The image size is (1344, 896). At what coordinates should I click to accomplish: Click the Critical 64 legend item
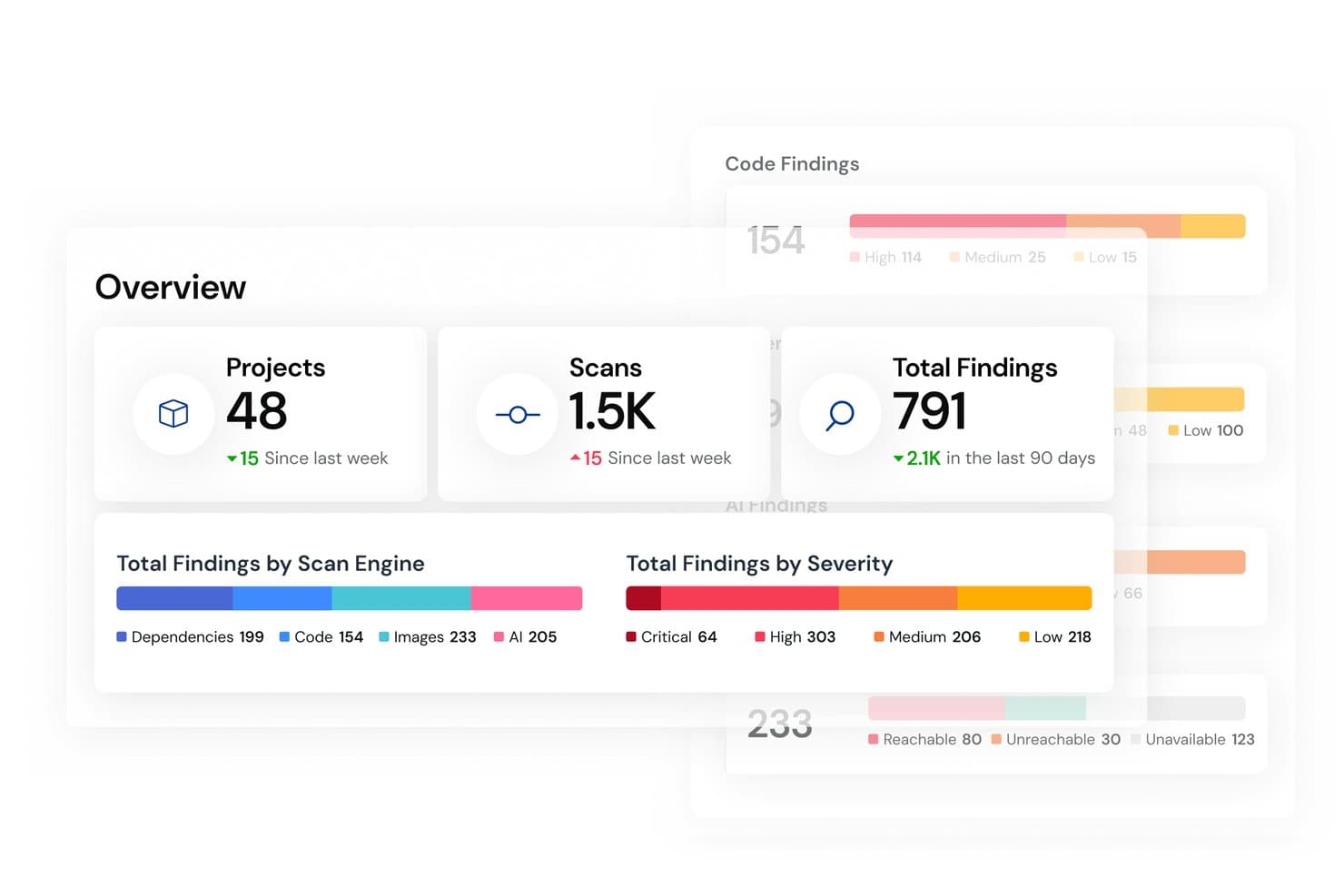point(671,637)
